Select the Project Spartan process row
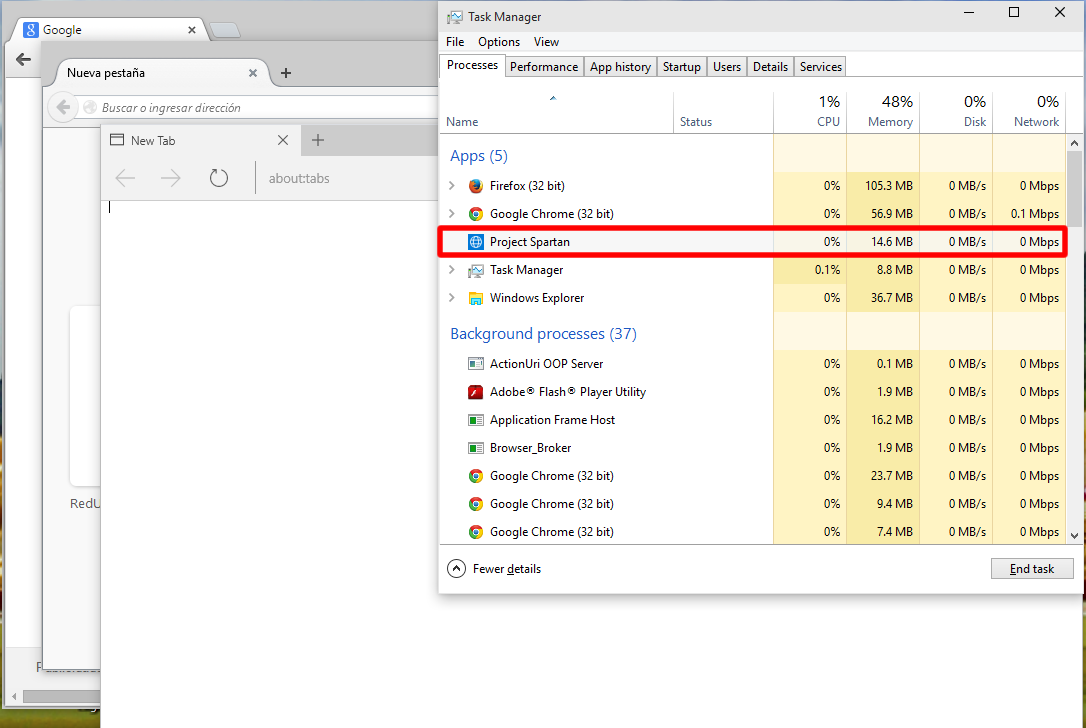 tap(752, 242)
